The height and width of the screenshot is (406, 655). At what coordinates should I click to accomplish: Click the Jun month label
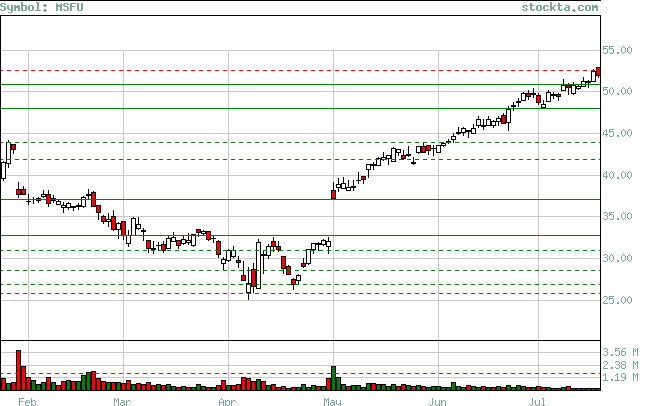(437, 402)
